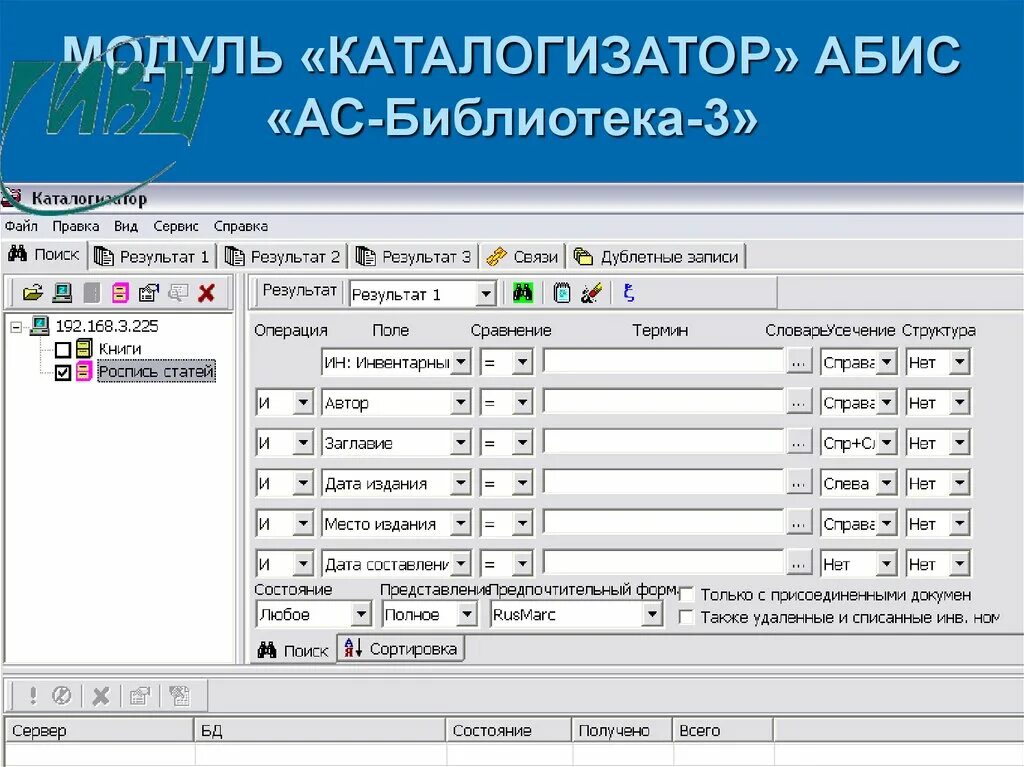Open the Справка menu

pos(240,226)
